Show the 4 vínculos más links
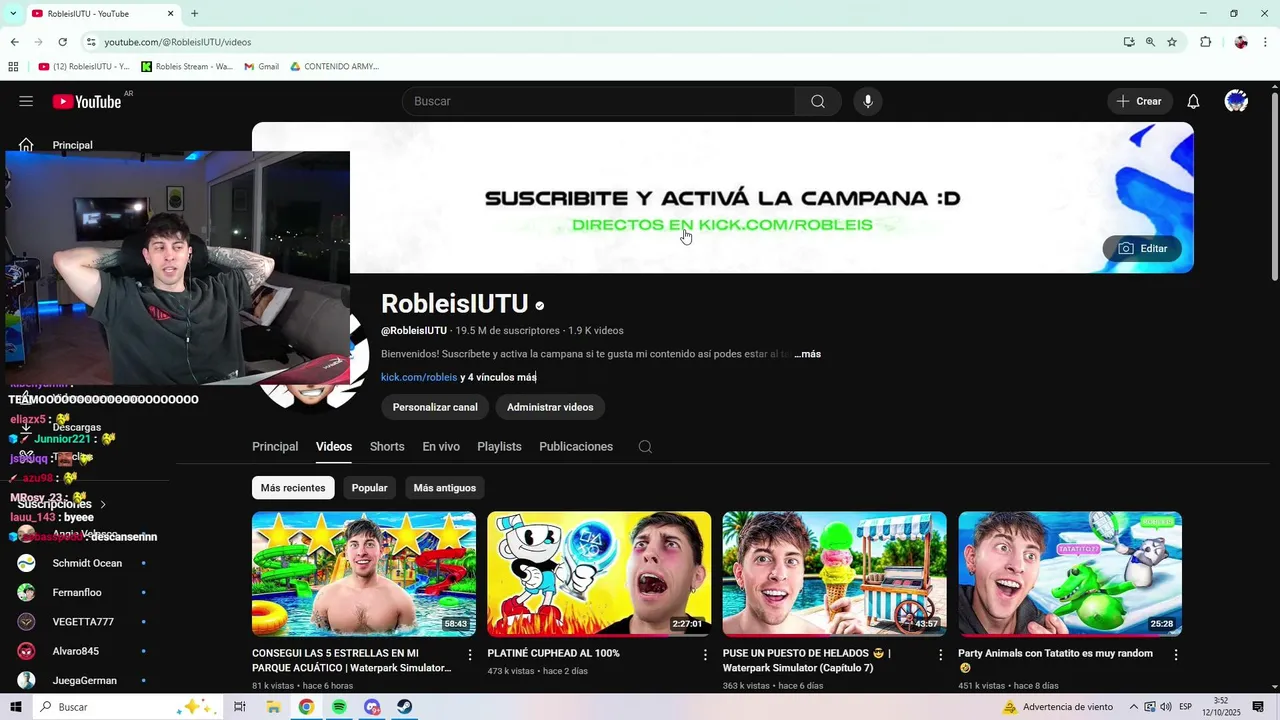This screenshot has height=720, width=1280. pyautogui.click(x=498, y=377)
